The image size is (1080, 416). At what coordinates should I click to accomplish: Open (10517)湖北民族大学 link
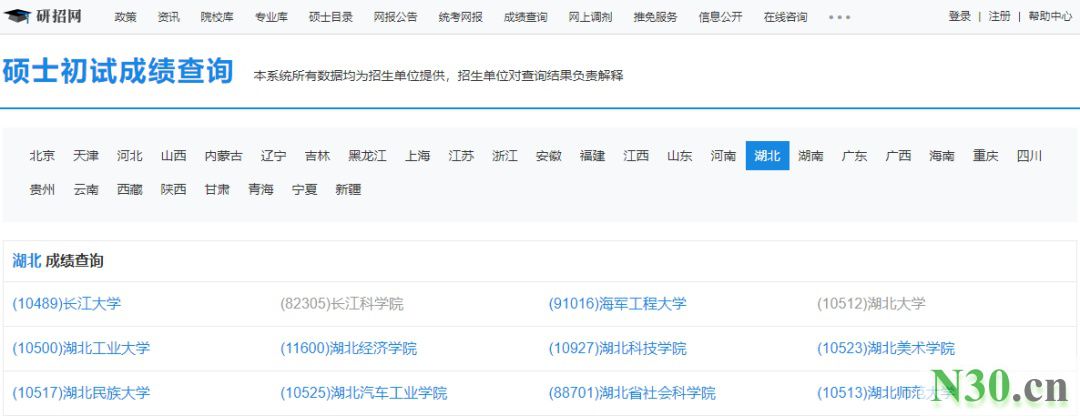(x=81, y=393)
